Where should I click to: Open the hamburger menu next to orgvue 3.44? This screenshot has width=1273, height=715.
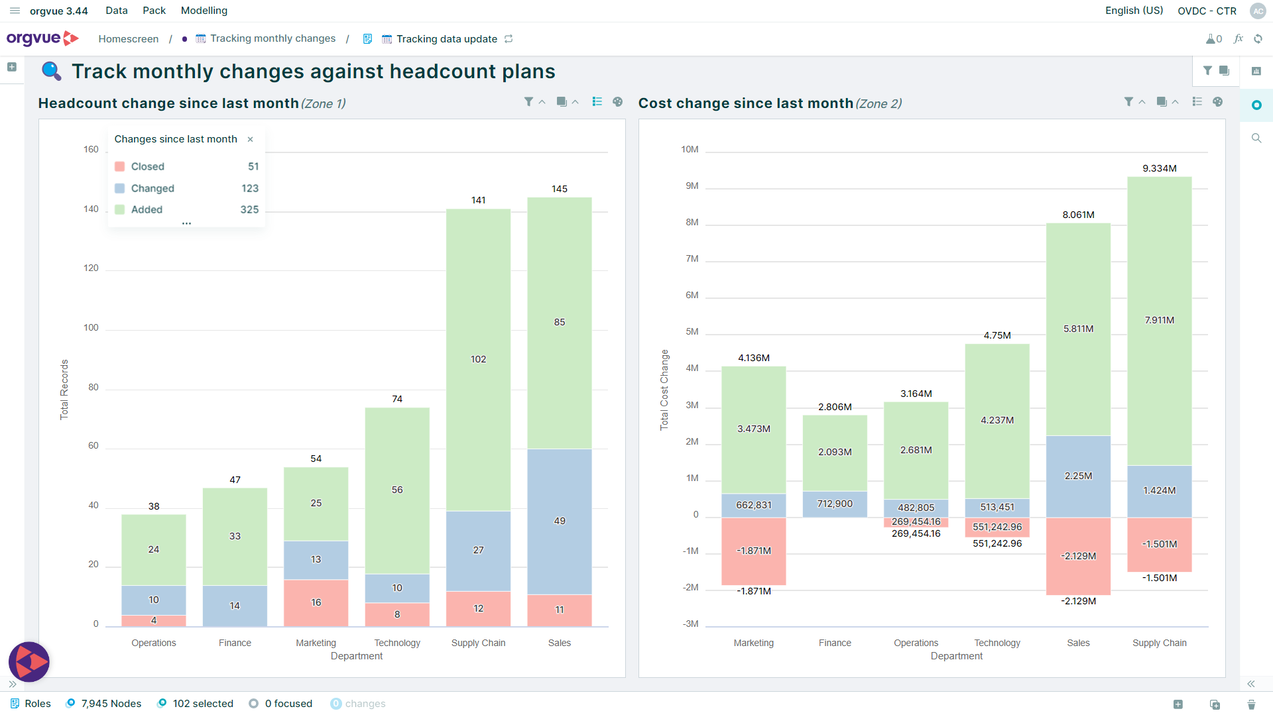pos(14,11)
